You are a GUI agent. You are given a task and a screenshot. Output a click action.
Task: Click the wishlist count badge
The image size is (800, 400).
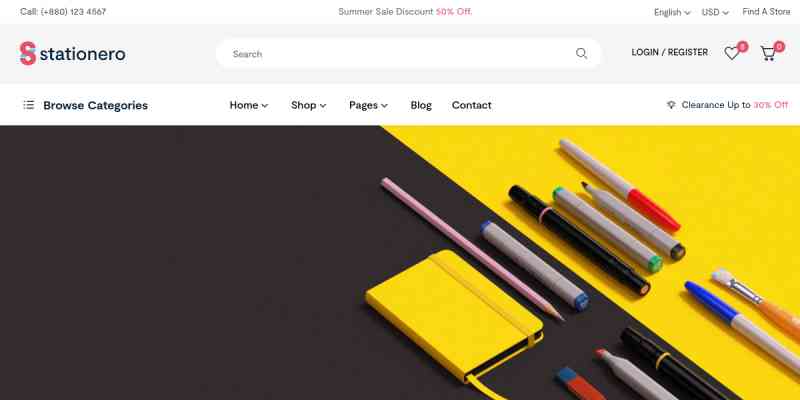[x=742, y=46]
